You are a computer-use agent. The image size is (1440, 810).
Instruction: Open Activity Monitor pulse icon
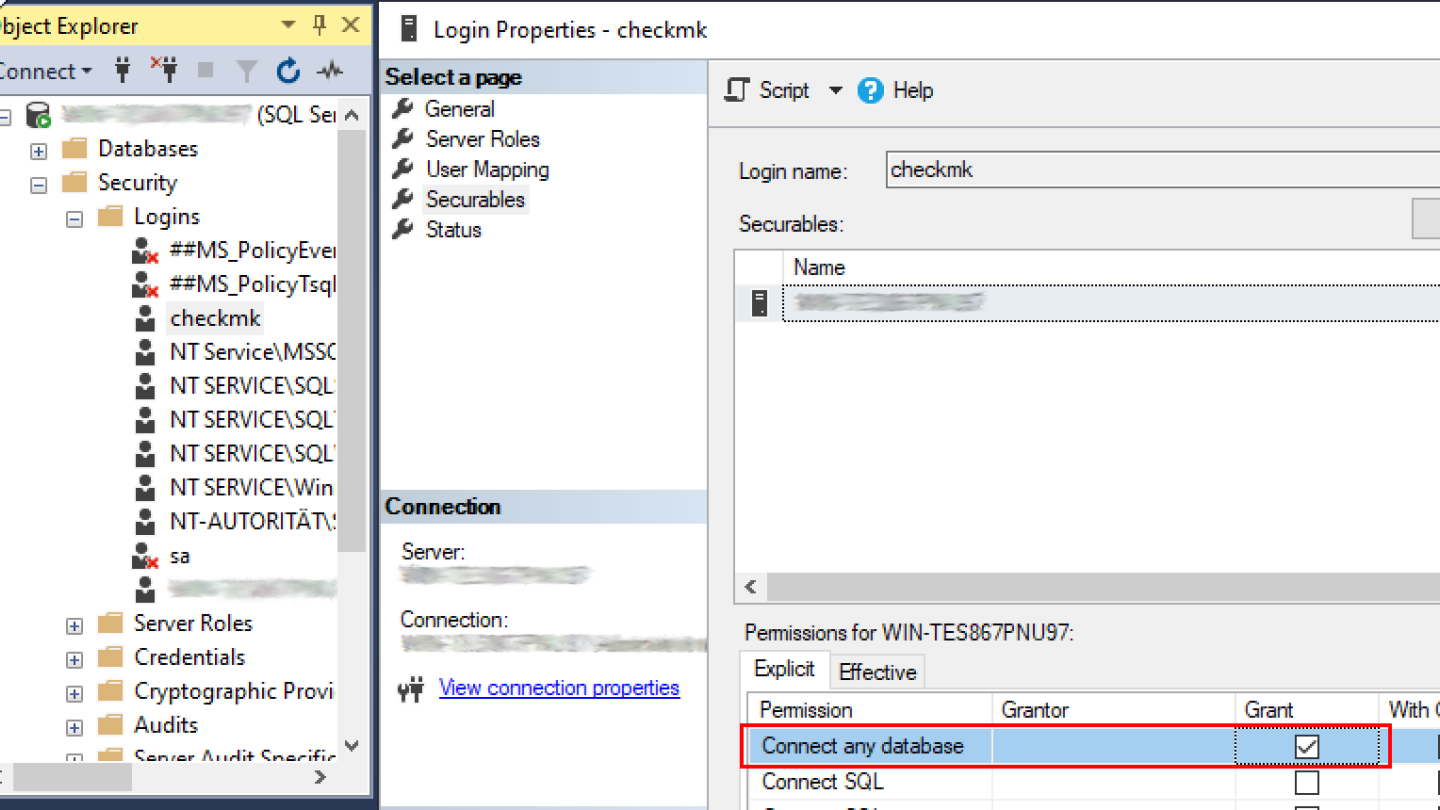pos(329,71)
